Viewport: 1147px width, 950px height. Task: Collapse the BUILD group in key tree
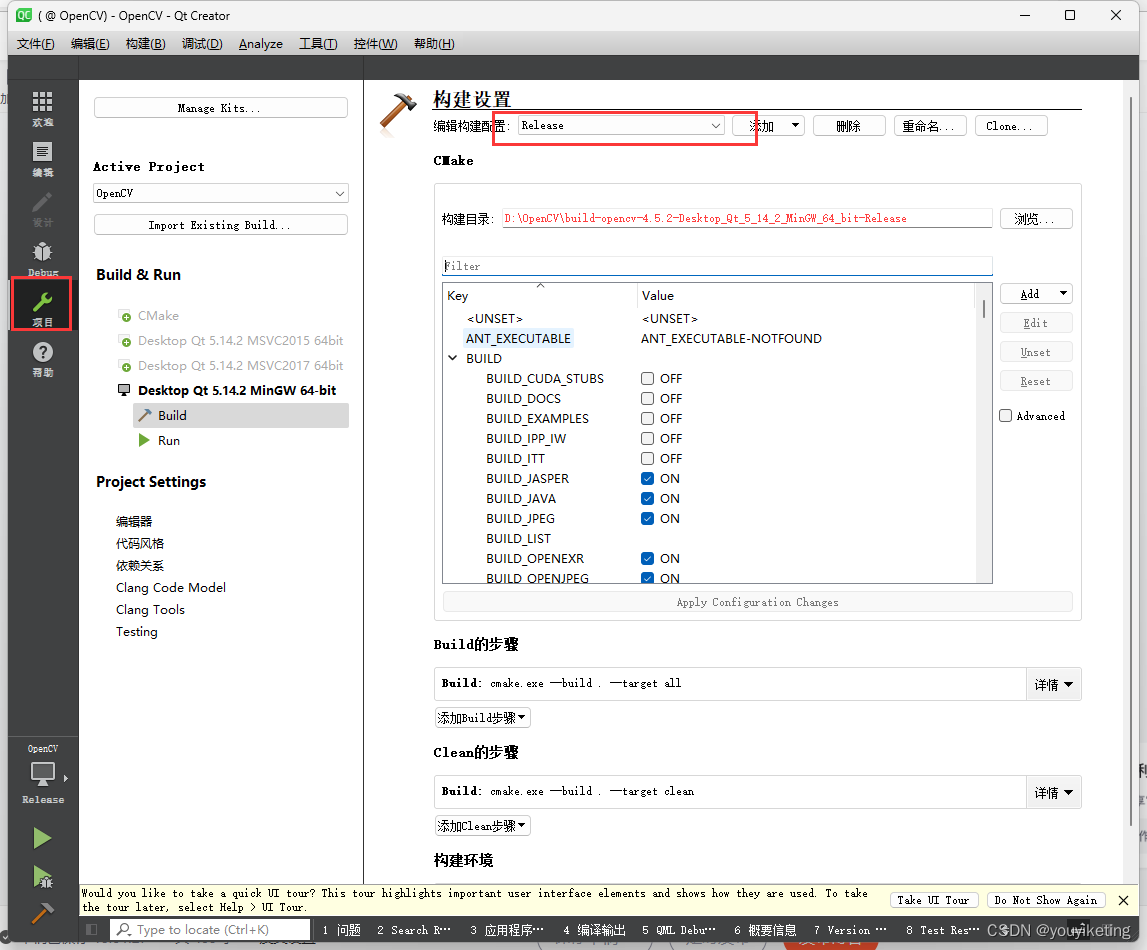[453, 358]
